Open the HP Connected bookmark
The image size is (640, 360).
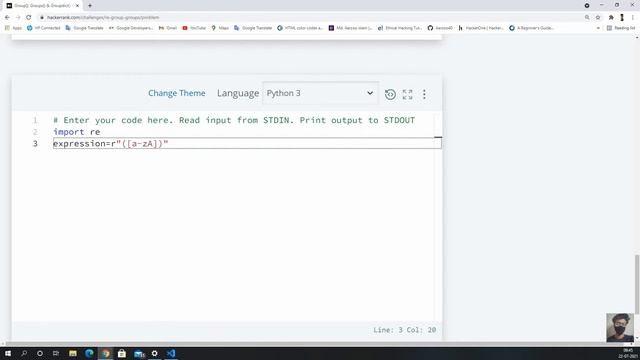click(43, 28)
